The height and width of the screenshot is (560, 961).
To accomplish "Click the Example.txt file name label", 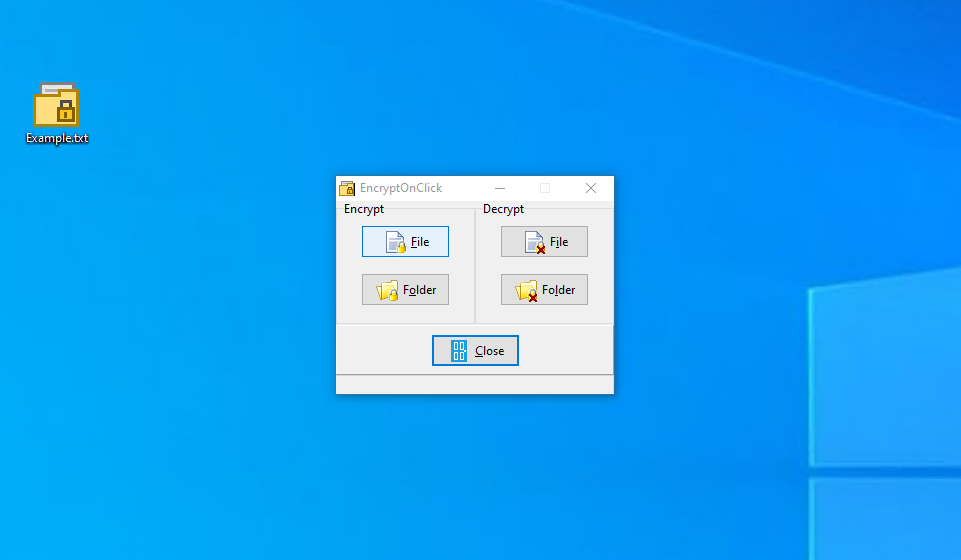I will pyautogui.click(x=57, y=138).
